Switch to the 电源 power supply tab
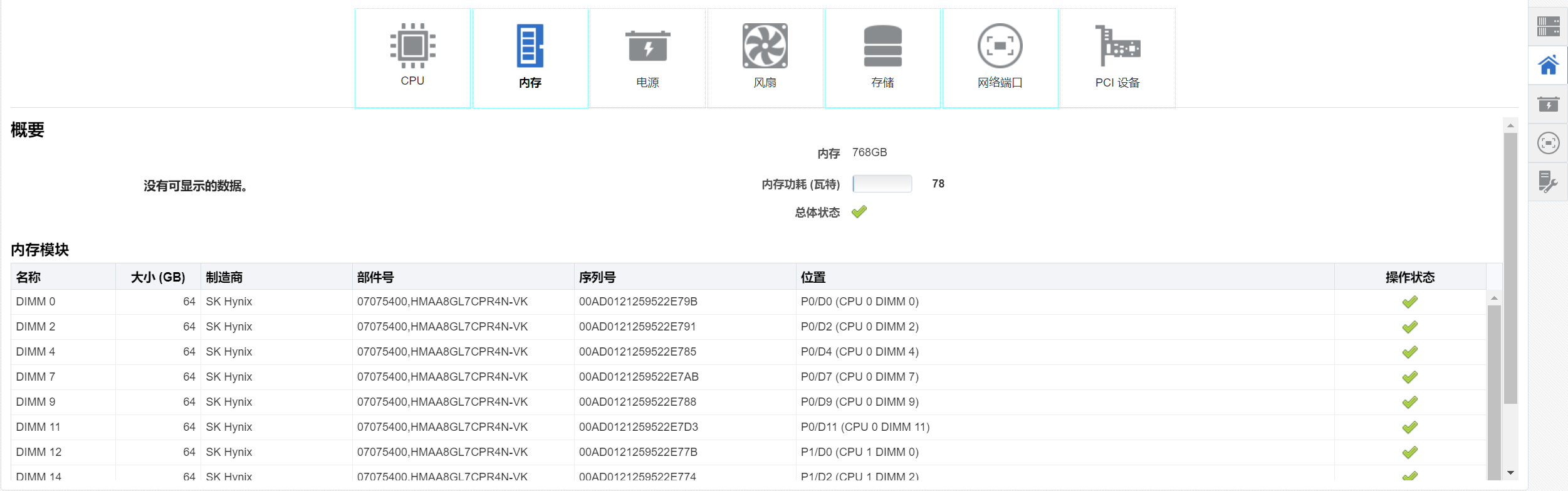The height and width of the screenshot is (491, 1568). pyautogui.click(x=647, y=58)
